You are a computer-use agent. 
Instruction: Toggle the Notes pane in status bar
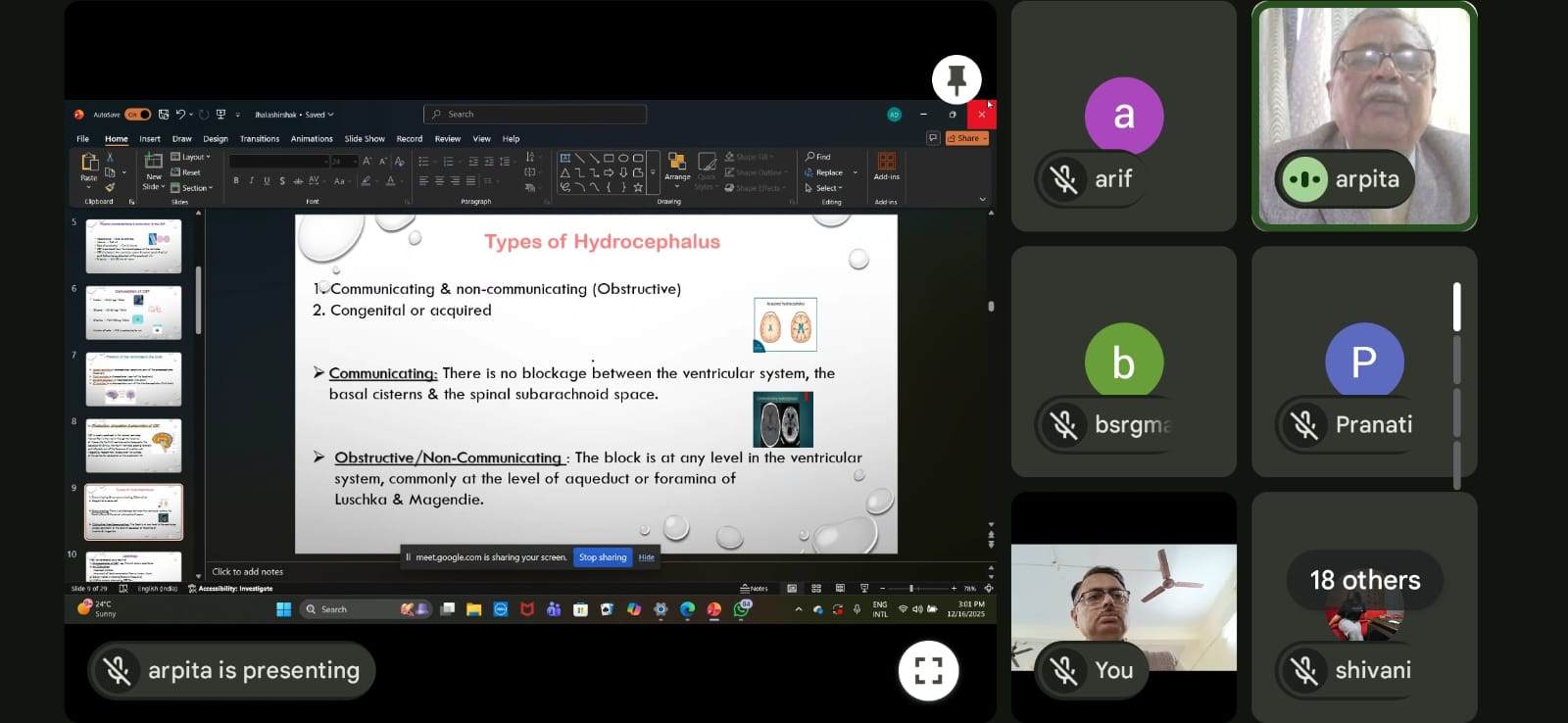tap(754, 589)
